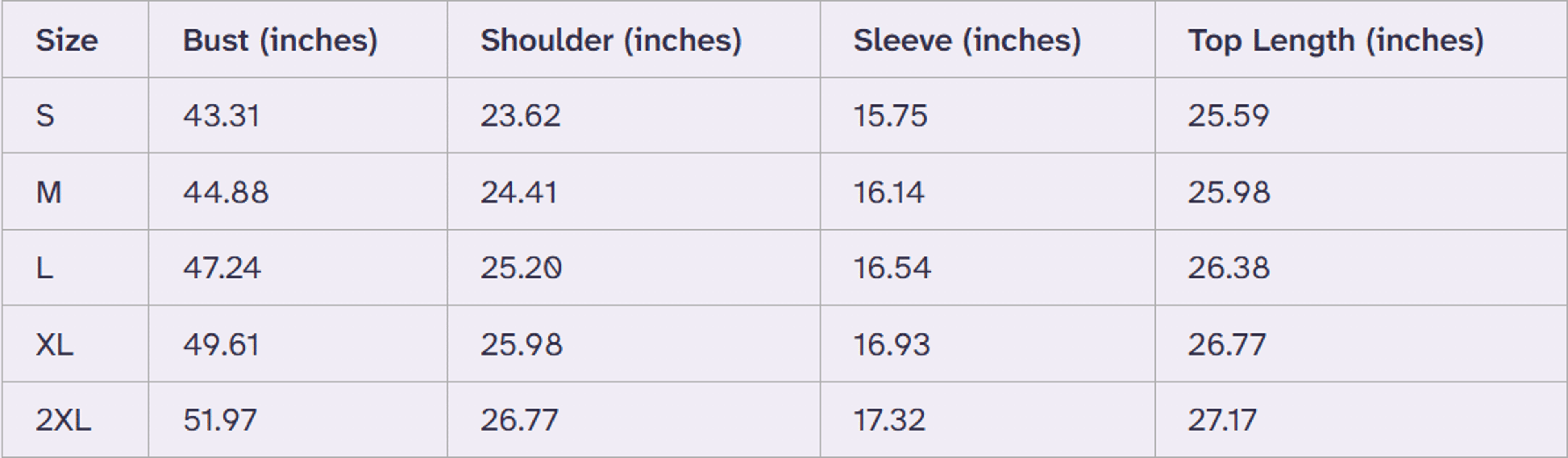Image resolution: width=1568 pixels, height=458 pixels.
Task: Click top length value 26.38
Action: point(1229,268)
